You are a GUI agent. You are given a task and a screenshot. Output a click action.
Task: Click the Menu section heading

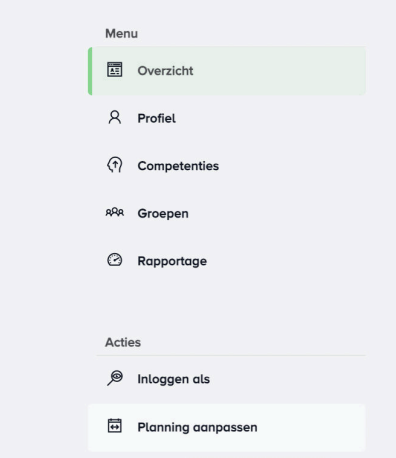(121, 33)
